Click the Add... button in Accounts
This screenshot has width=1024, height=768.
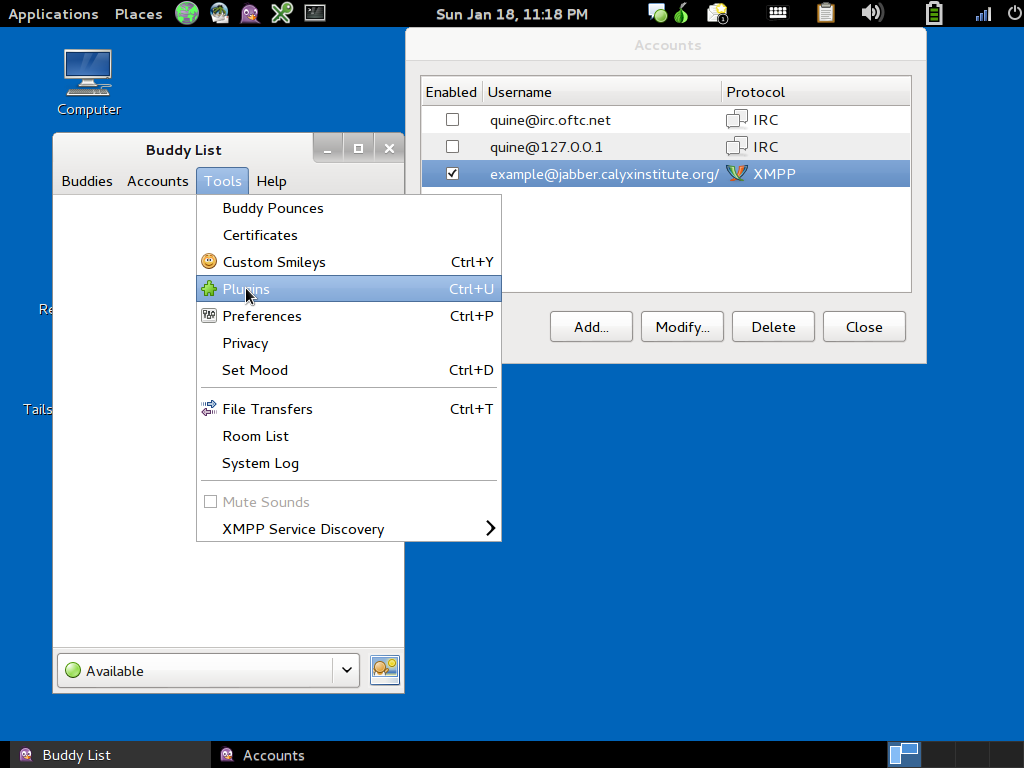pos(591,327)
